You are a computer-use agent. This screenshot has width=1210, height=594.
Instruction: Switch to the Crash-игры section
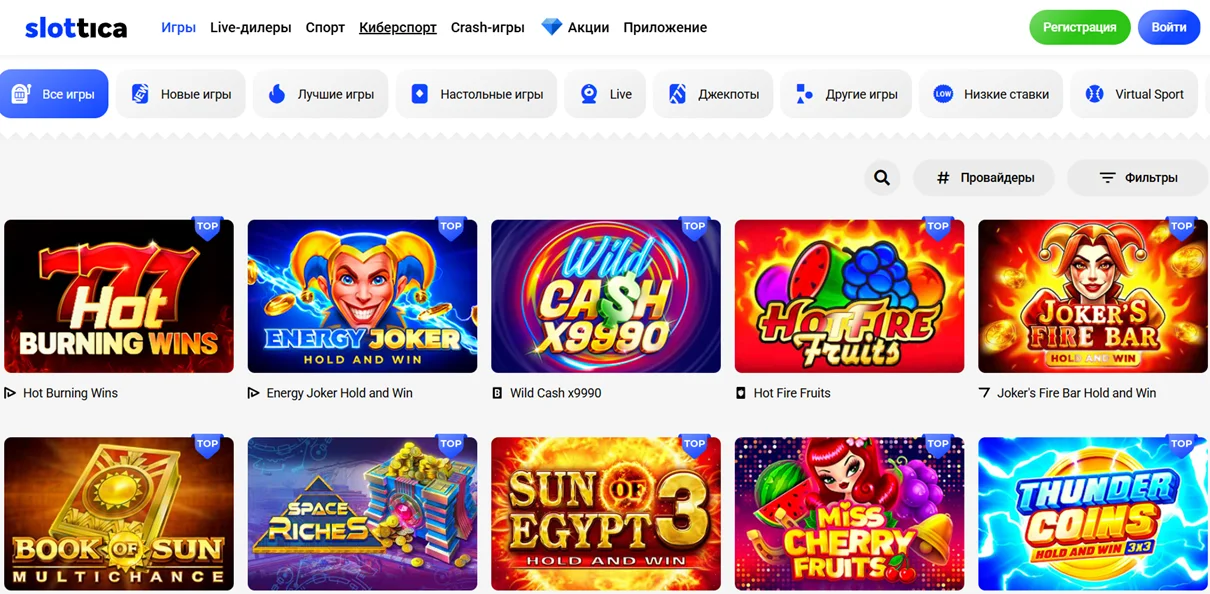click(x=487, y=27)
